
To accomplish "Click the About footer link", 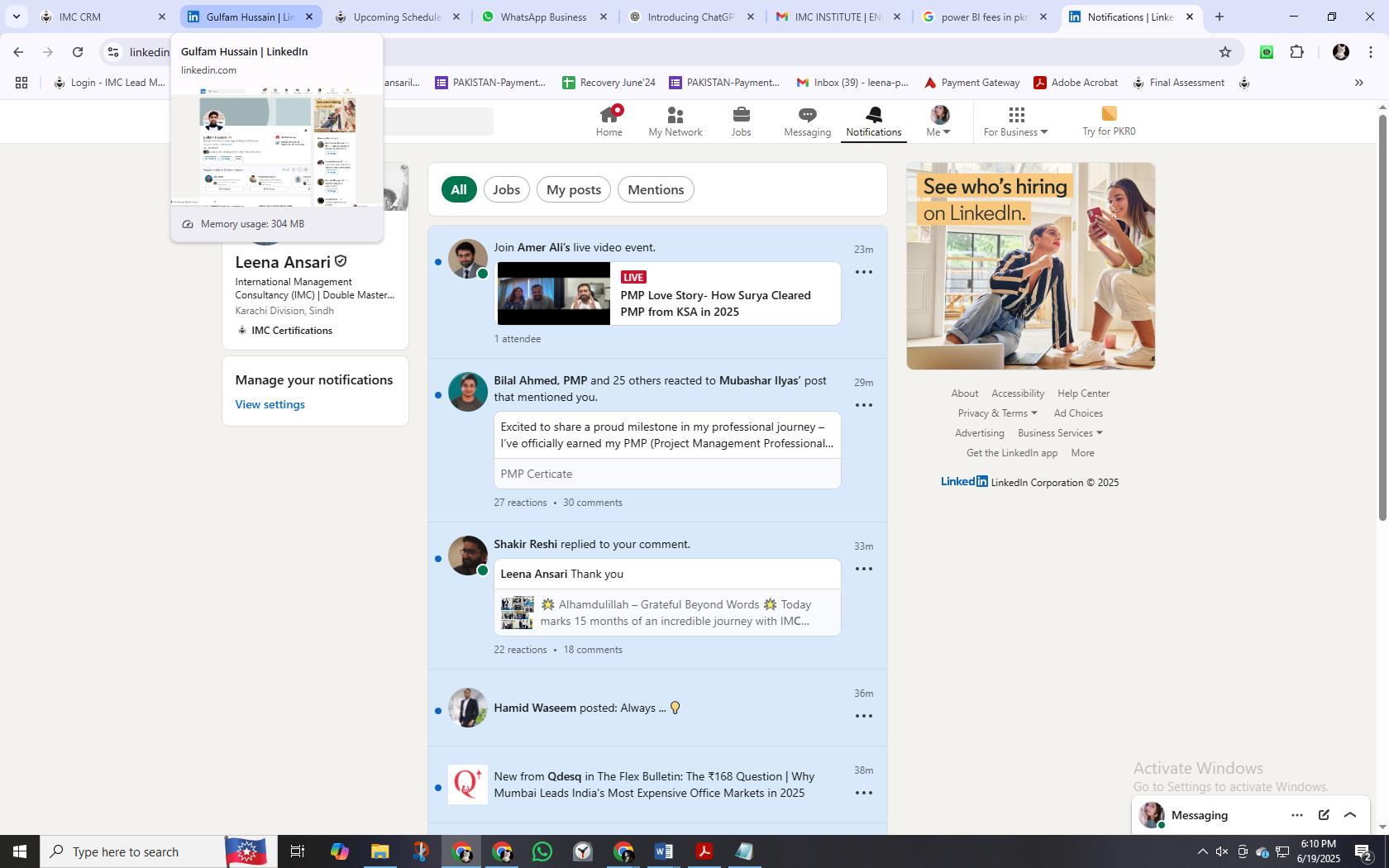I will pos(964,393).
